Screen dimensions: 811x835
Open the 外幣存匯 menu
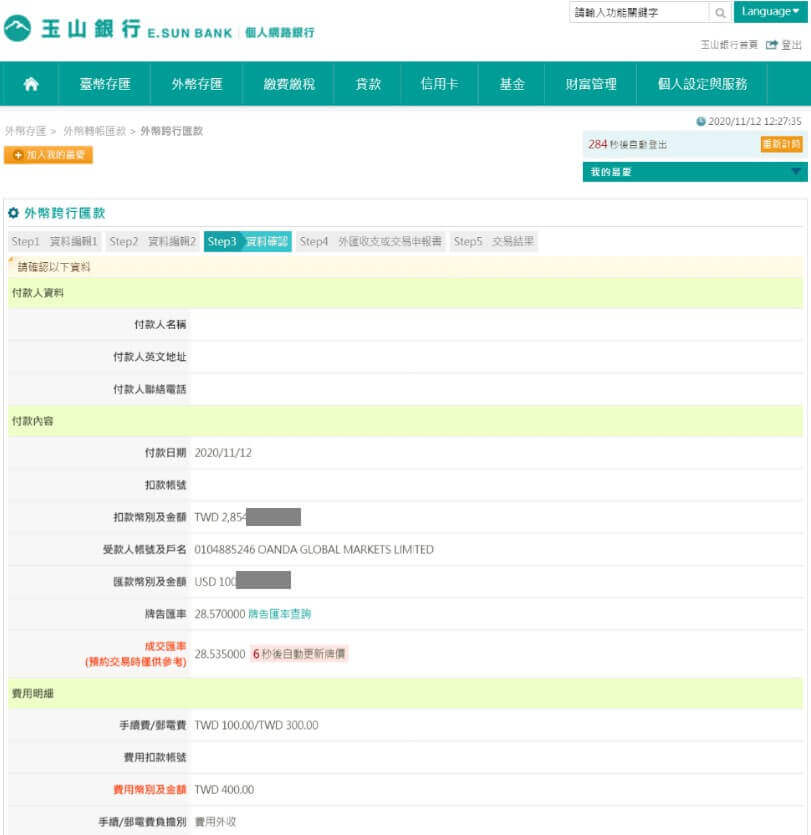196,84
